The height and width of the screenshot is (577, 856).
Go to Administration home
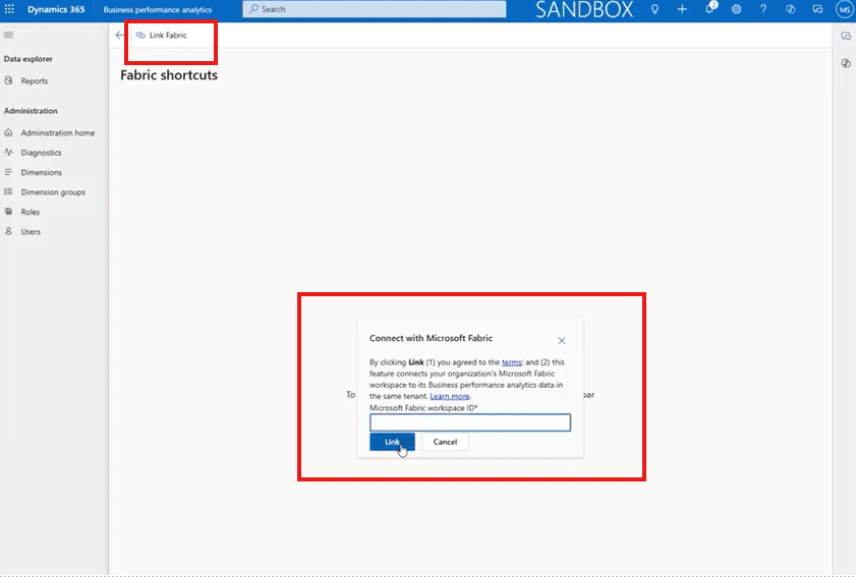(57, 133)
